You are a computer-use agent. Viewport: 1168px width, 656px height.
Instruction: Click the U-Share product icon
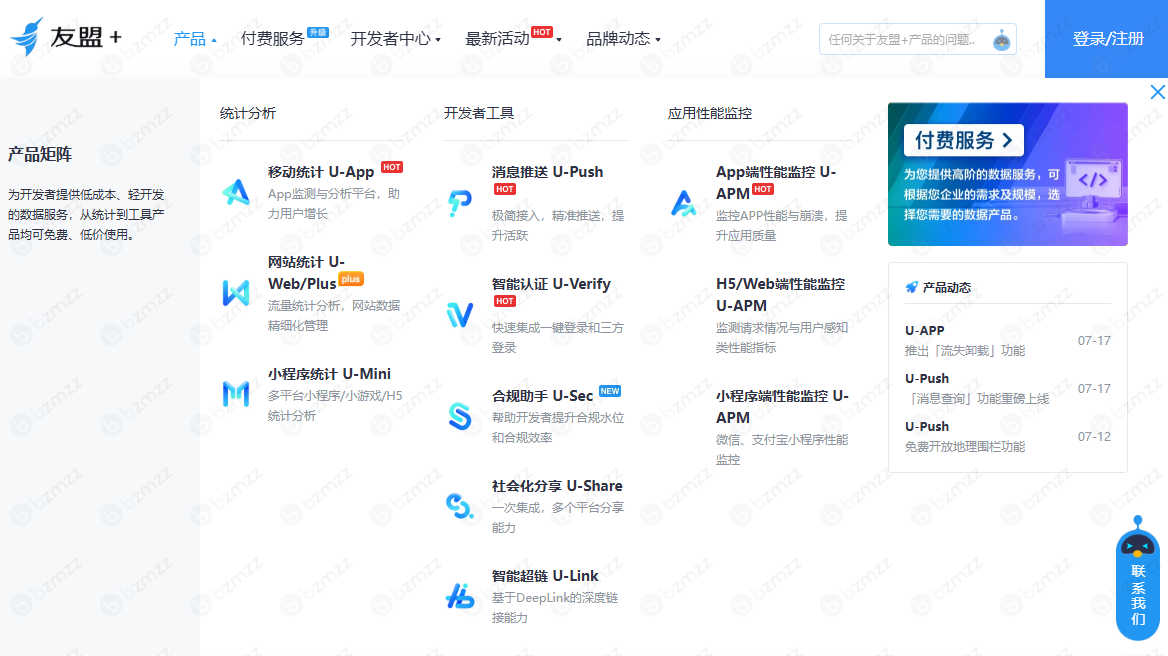(x=460, y=506)
